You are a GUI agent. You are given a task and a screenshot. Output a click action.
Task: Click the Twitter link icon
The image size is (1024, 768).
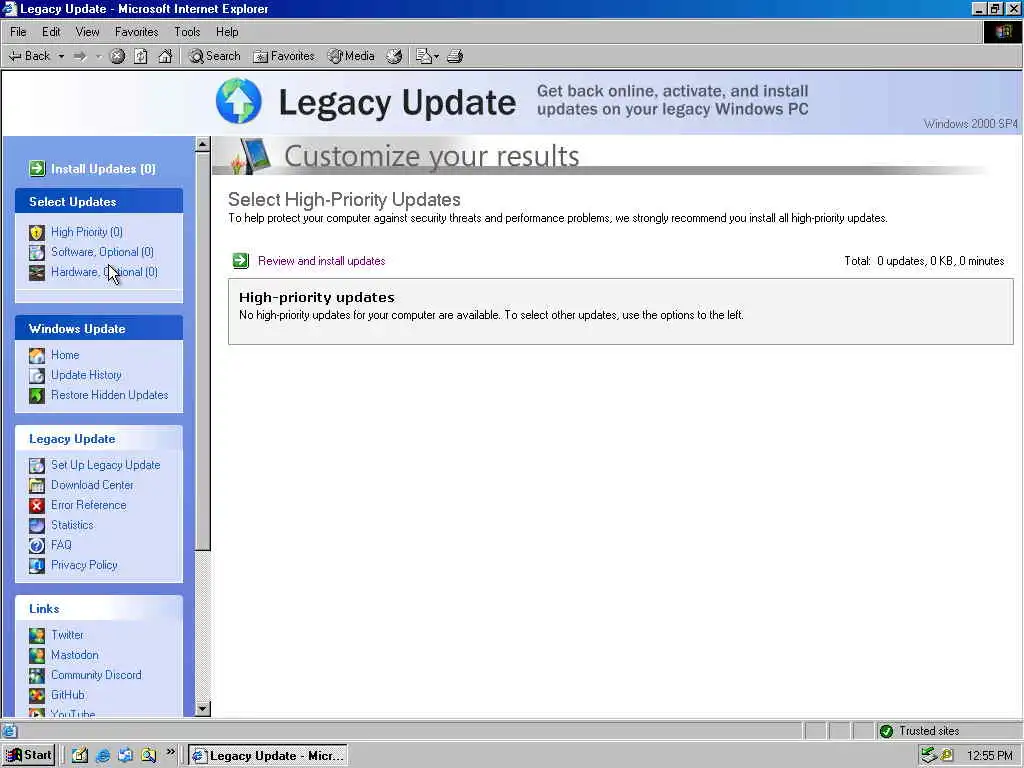click(37, 635)
